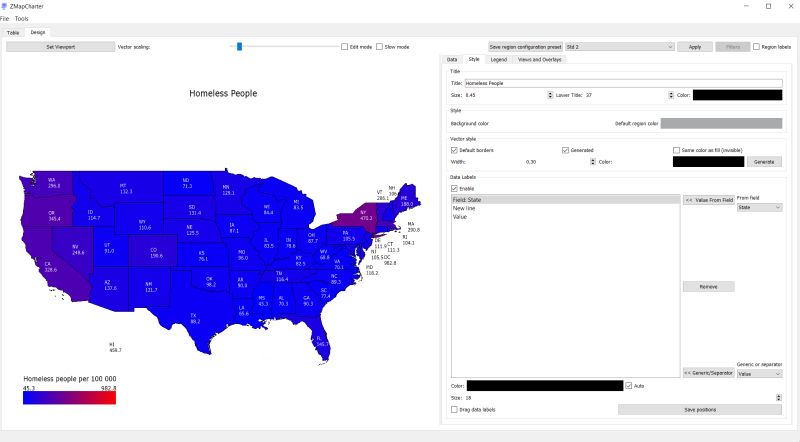Click the legend color gradient bar
The height and width of the screenshot is (442, 800).
click(x=69, y=398)
